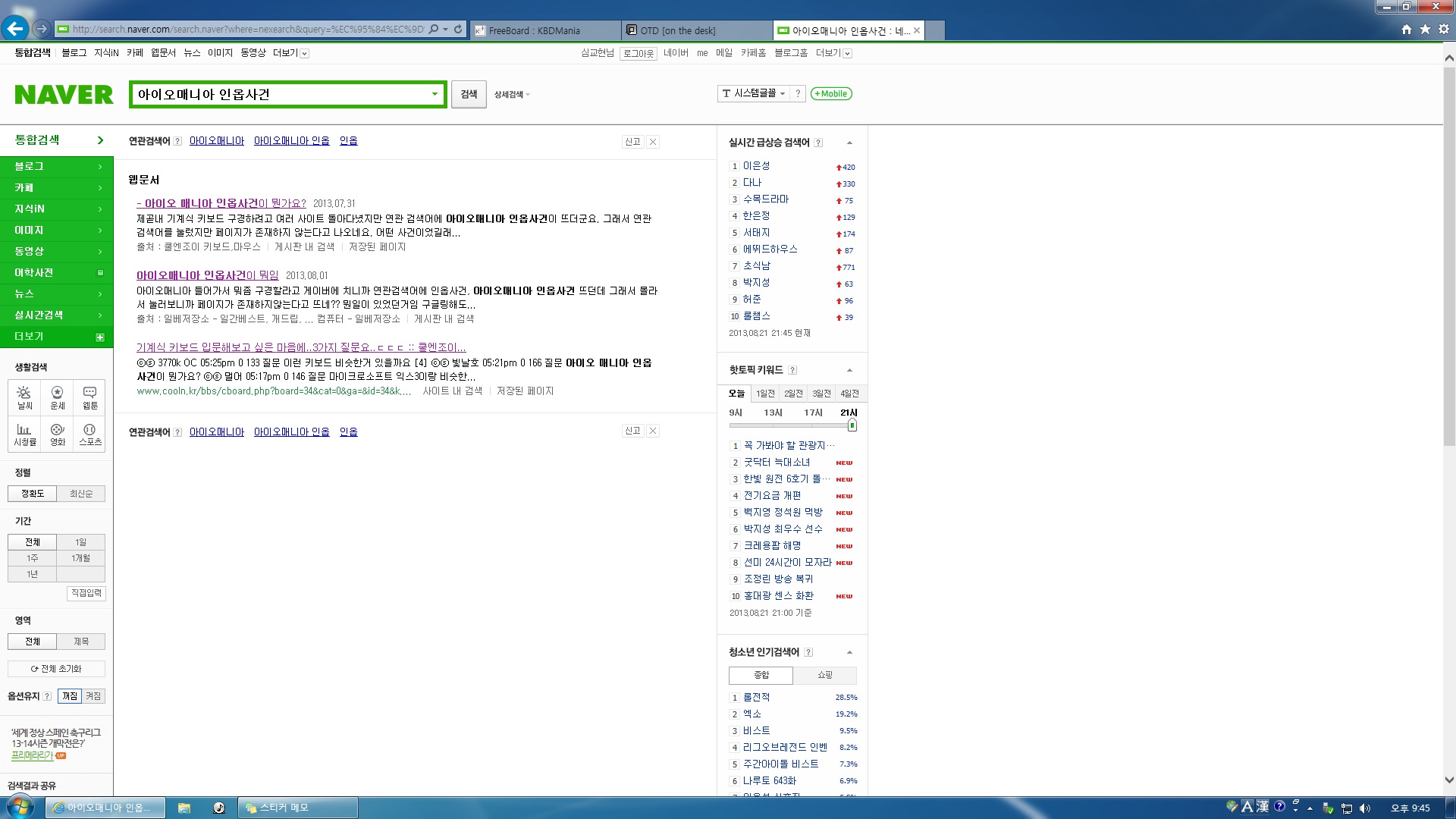
Task: Select 제목 search area option
Action: click(x=81, y=642)
